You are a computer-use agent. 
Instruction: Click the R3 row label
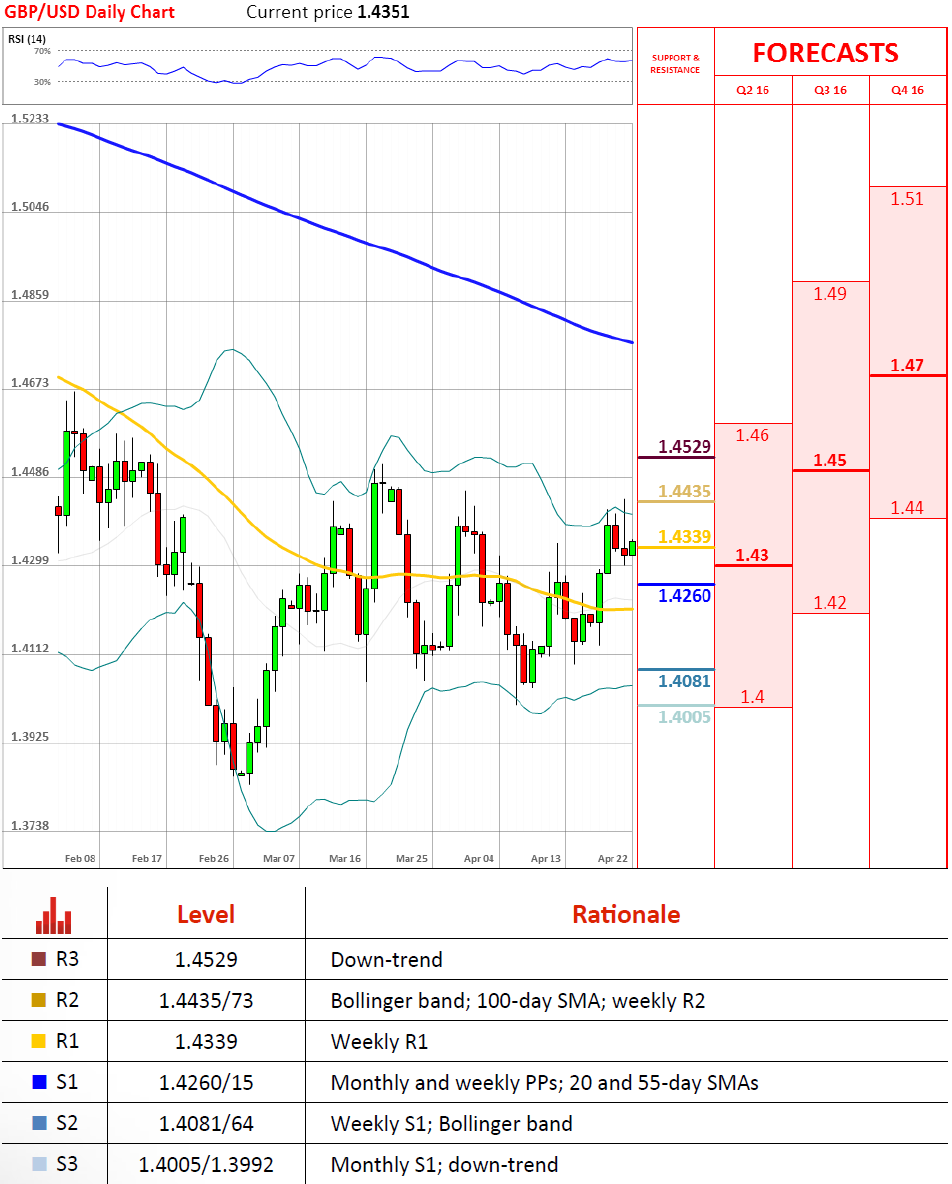(67, 959)
